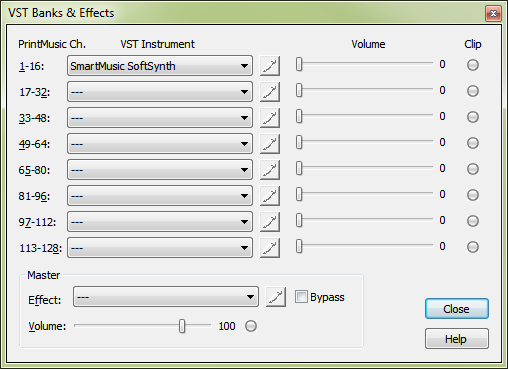Expand the SmartMusic SoftSynth instrument dropdown

(x=160, y=66)
